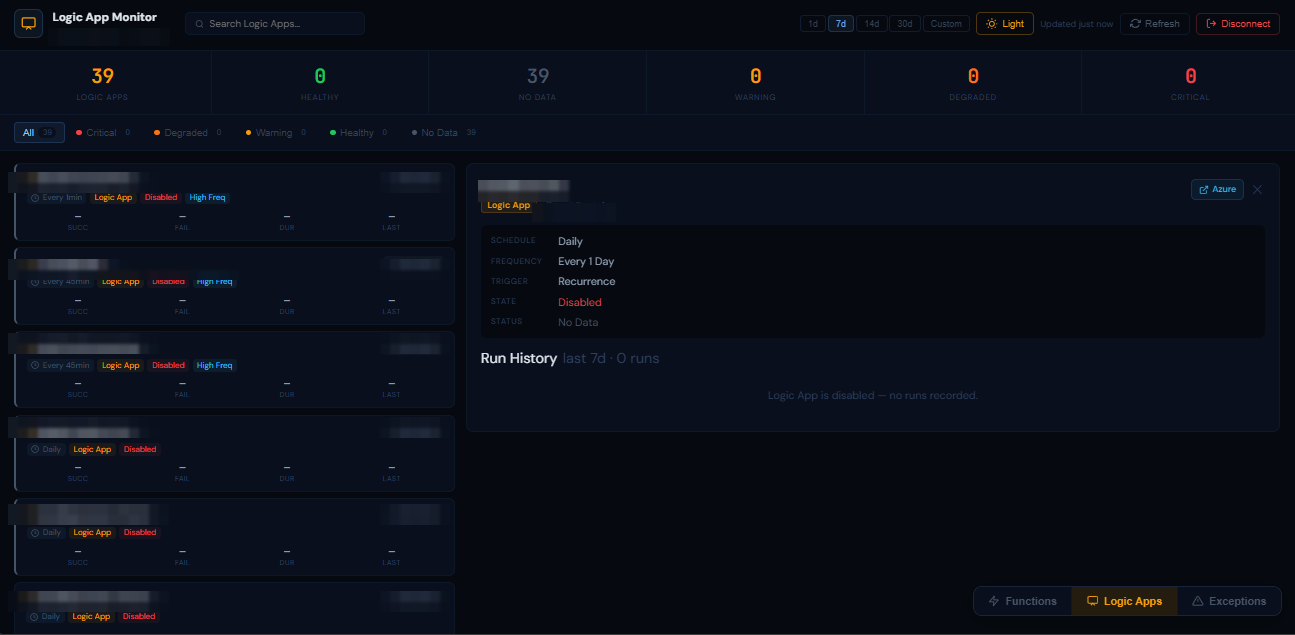Filter by Warning status
Image resolution: width=1295 pixels, height=635 pixels.
[x=275, y=133]
